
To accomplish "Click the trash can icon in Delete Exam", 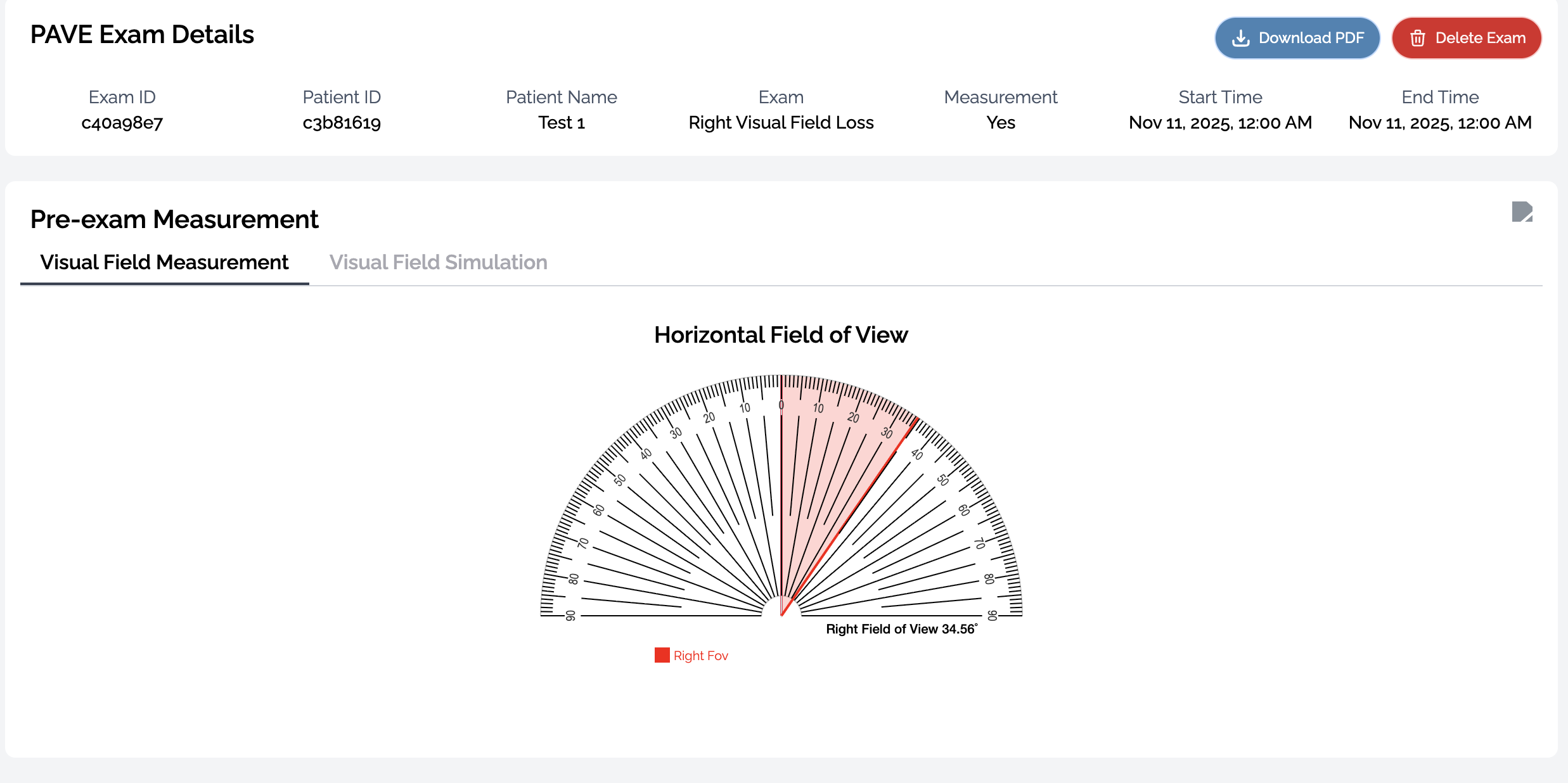I will [1418, 38].
